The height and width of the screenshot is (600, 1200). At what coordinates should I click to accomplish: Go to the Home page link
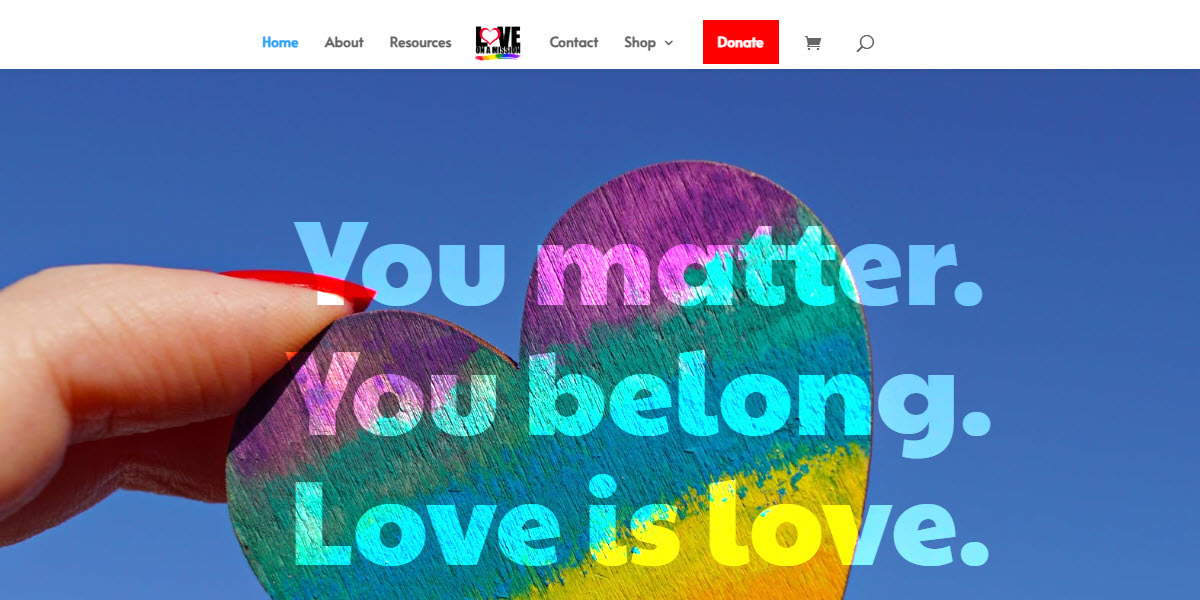pos(280,43)
